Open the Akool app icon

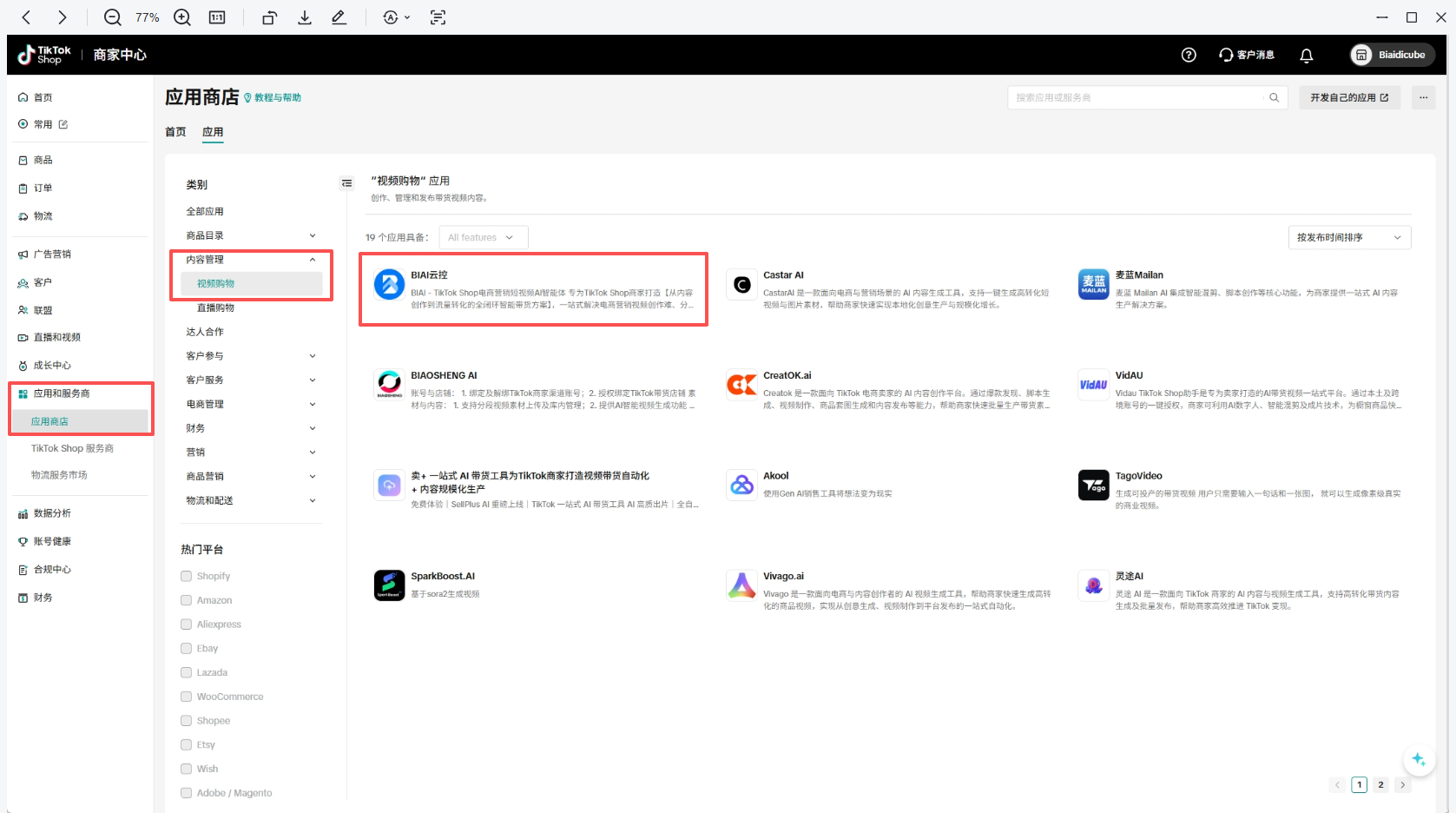(x=741, y=485)
